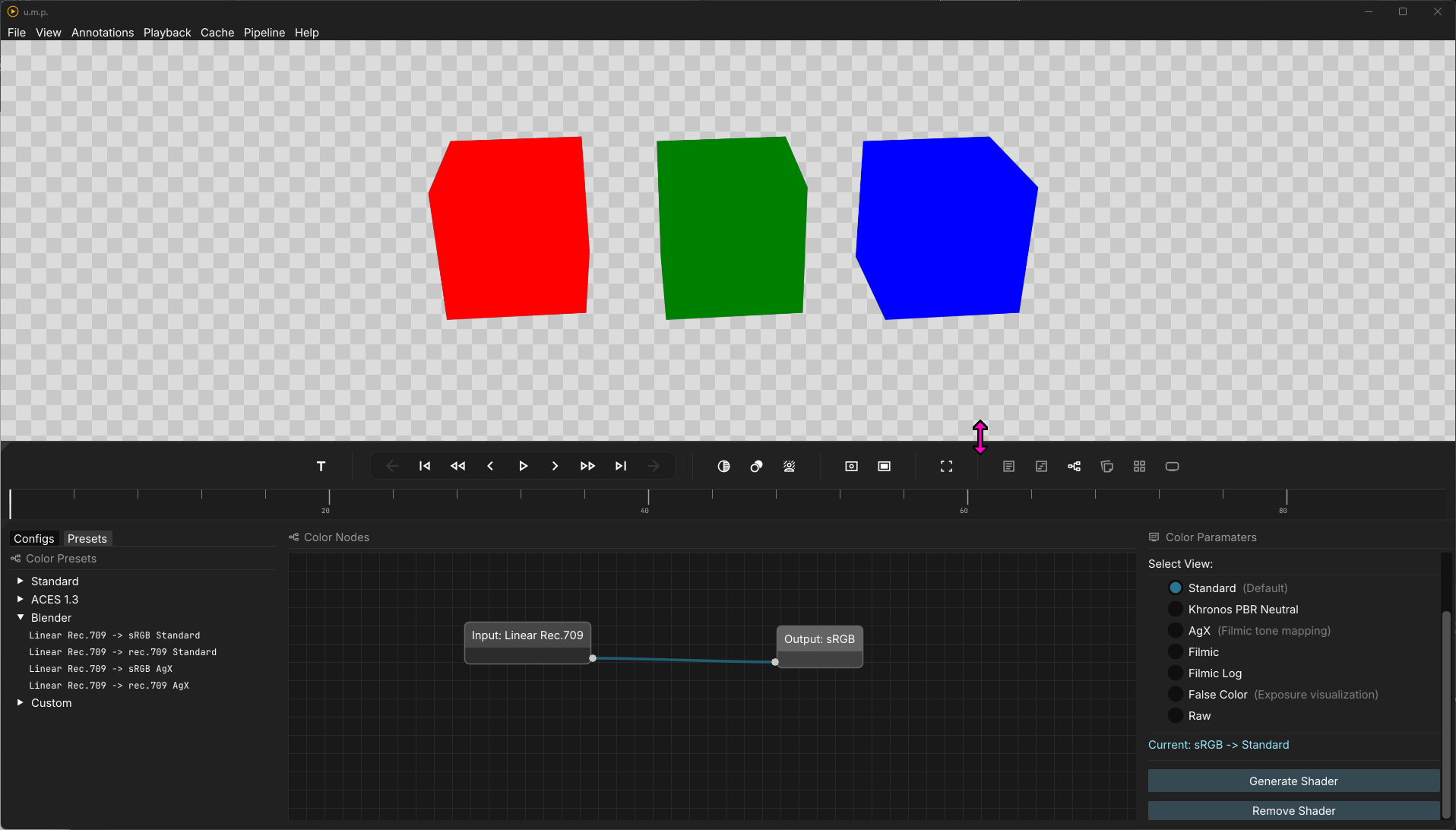Click the half-circle contrast icon
Image resolution: width=1456 pixels, height=830 pixels.
pos(723,466)
